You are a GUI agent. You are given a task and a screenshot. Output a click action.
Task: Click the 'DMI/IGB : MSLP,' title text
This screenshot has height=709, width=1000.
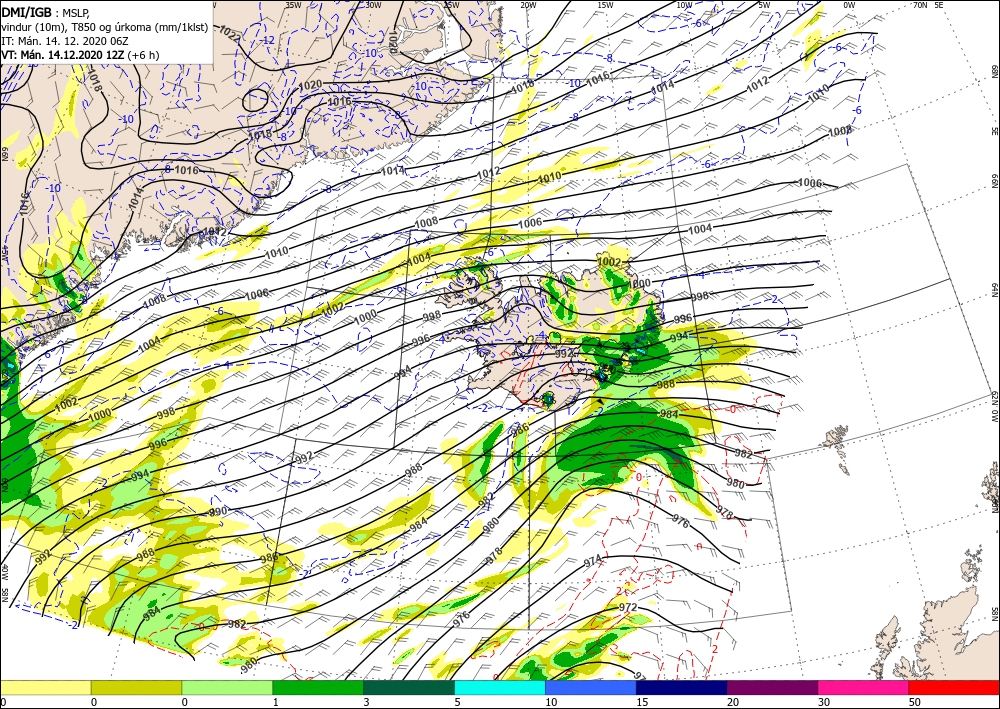pos(47,12)
